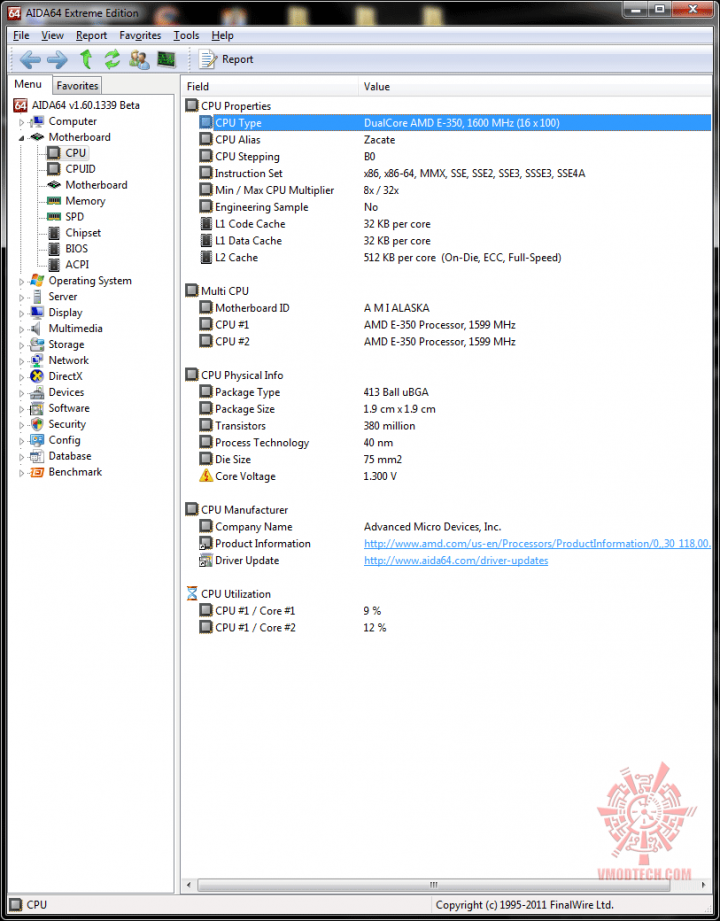Open the Help menu
The image size is (720, 921).
[x=223, y=35]
